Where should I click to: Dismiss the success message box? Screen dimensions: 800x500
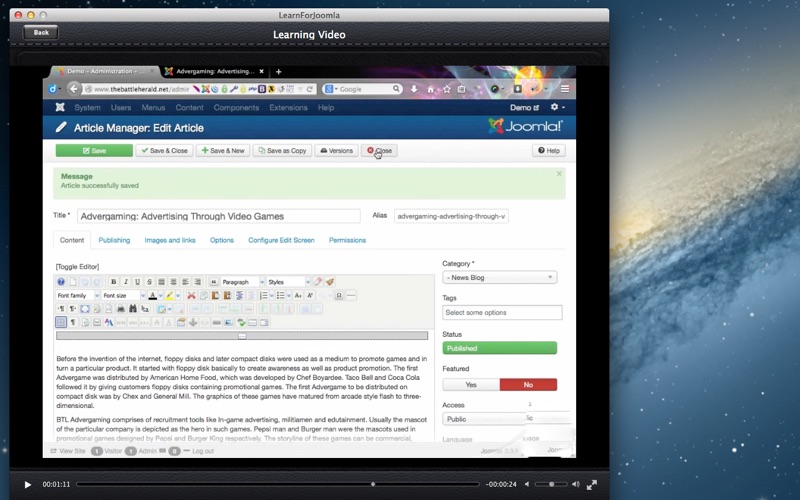[x=559, y=174]
